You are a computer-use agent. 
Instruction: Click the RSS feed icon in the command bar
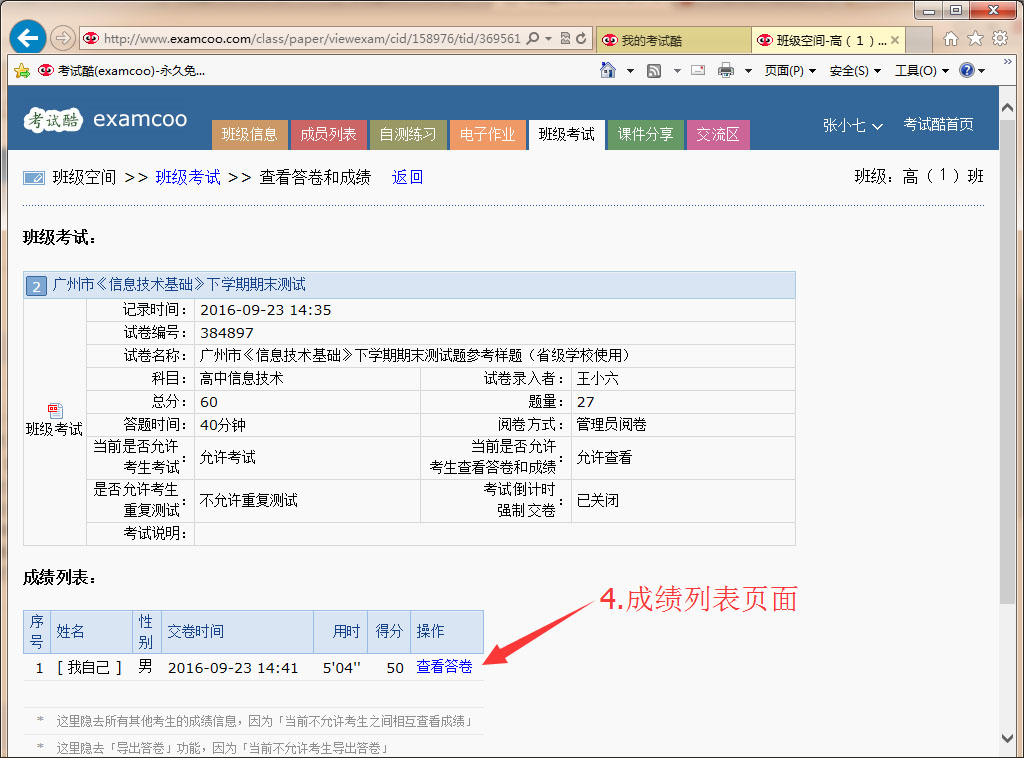tap(655, 70)
